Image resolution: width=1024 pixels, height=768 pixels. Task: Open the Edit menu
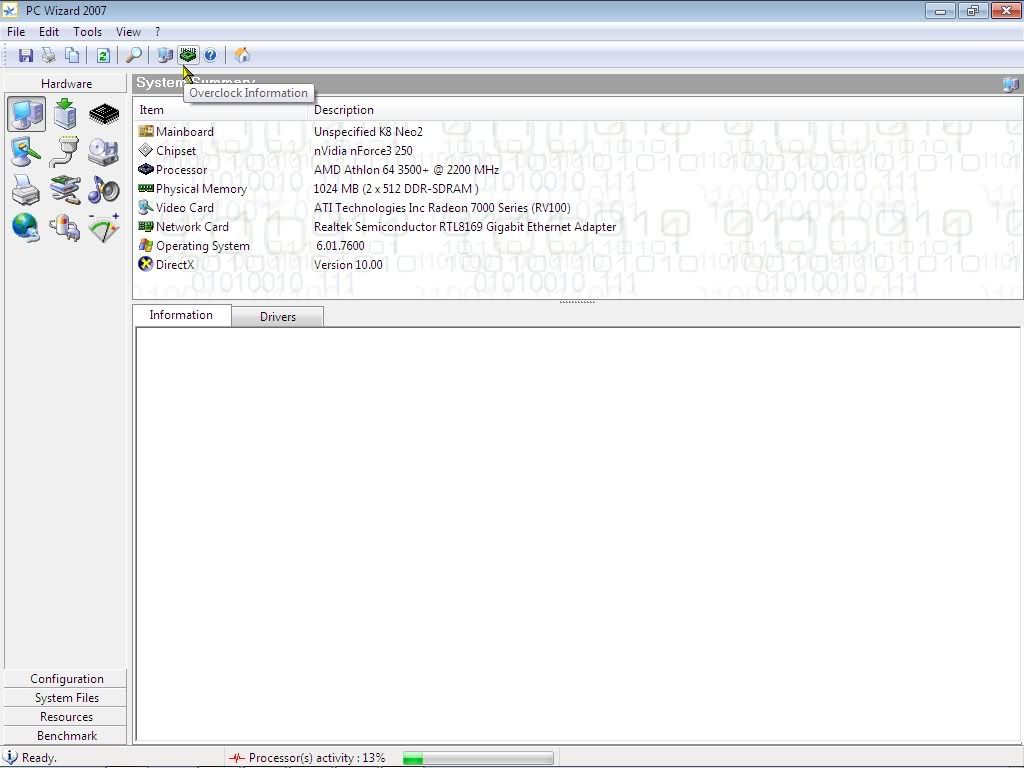pyautogui.click(x=49, y=31)
